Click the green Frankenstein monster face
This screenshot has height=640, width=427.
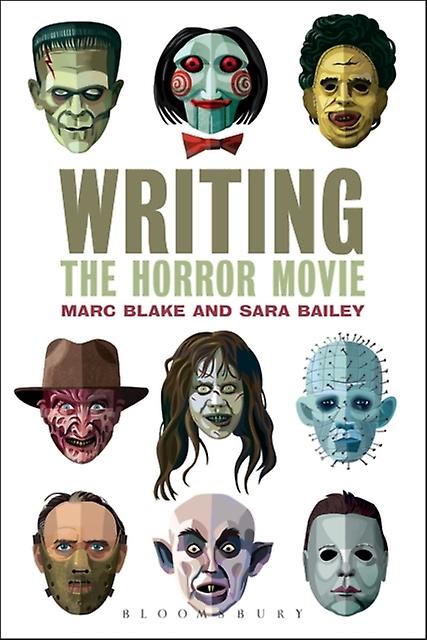coord(76,87)
